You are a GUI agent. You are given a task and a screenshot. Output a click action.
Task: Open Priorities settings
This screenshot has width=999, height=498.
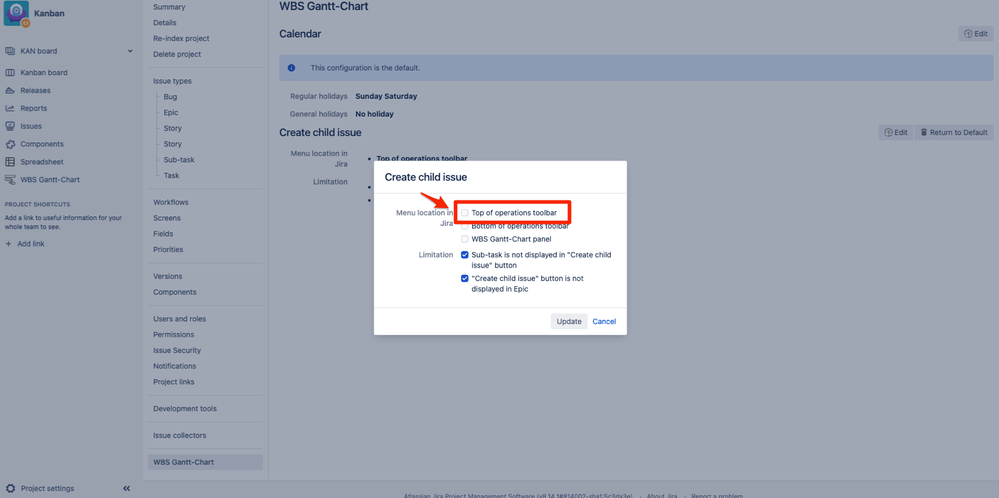click(x=168, y=250)
